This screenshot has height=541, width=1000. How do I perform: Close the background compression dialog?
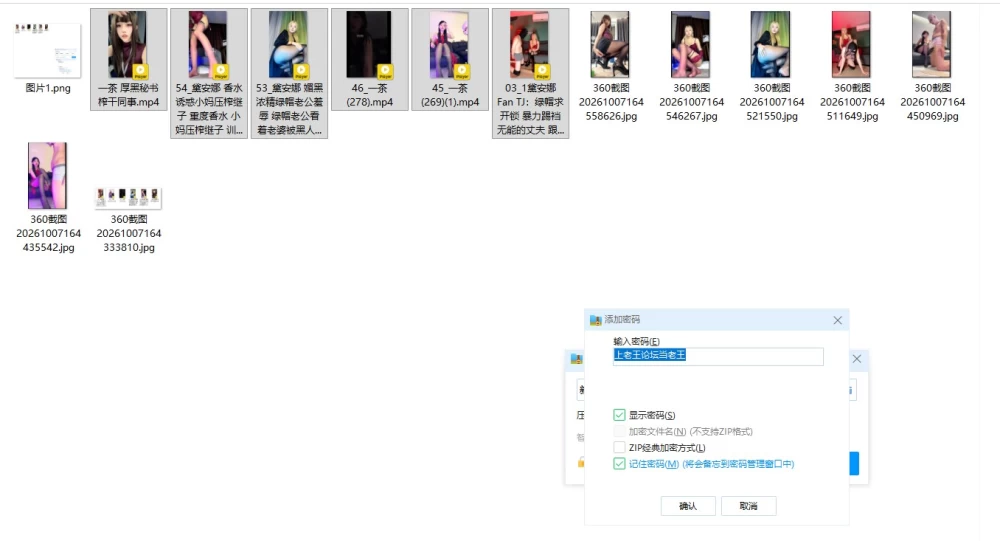click(x=857, y=359)
